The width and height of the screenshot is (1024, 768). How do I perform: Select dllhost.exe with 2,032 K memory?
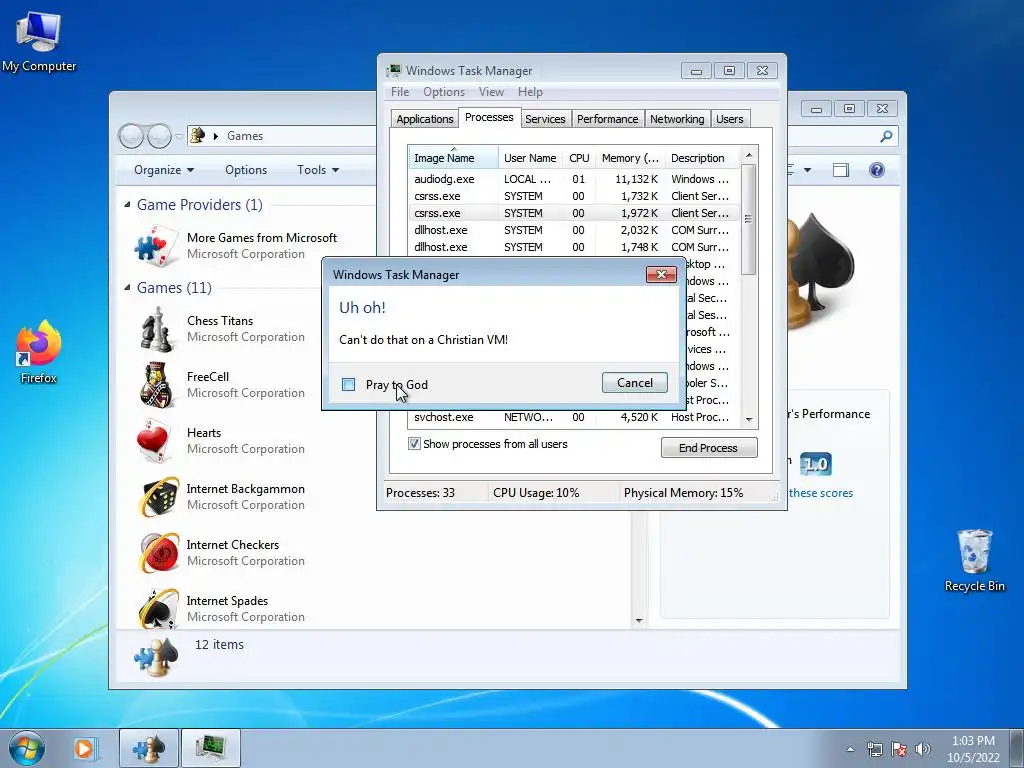tap(574, 230)
